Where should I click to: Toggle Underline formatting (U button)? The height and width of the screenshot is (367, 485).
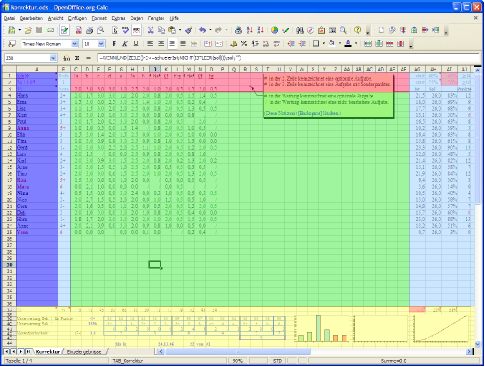(136, 44)
